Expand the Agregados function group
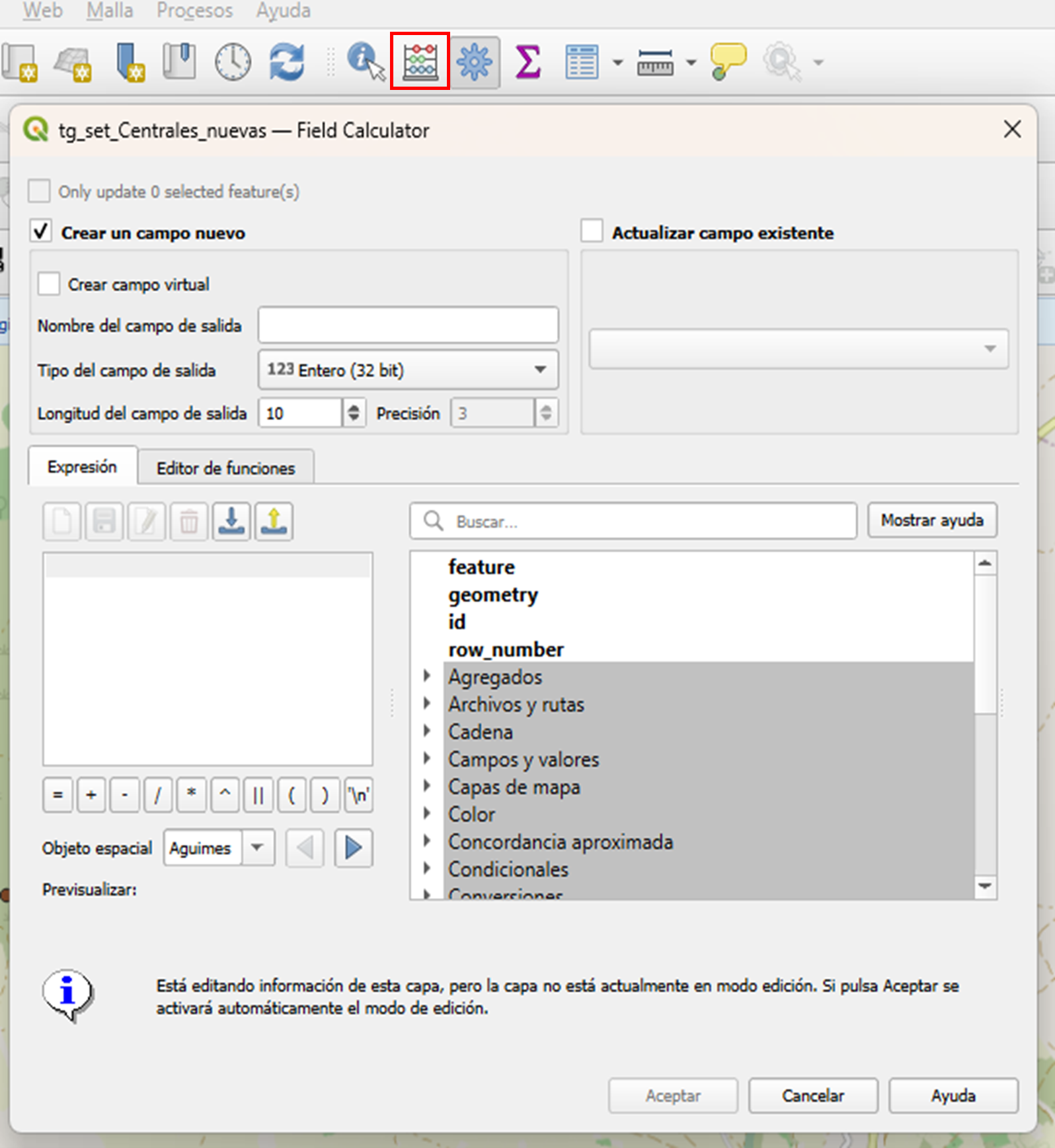The image size is (1055, 1148). tap(427, 676)
